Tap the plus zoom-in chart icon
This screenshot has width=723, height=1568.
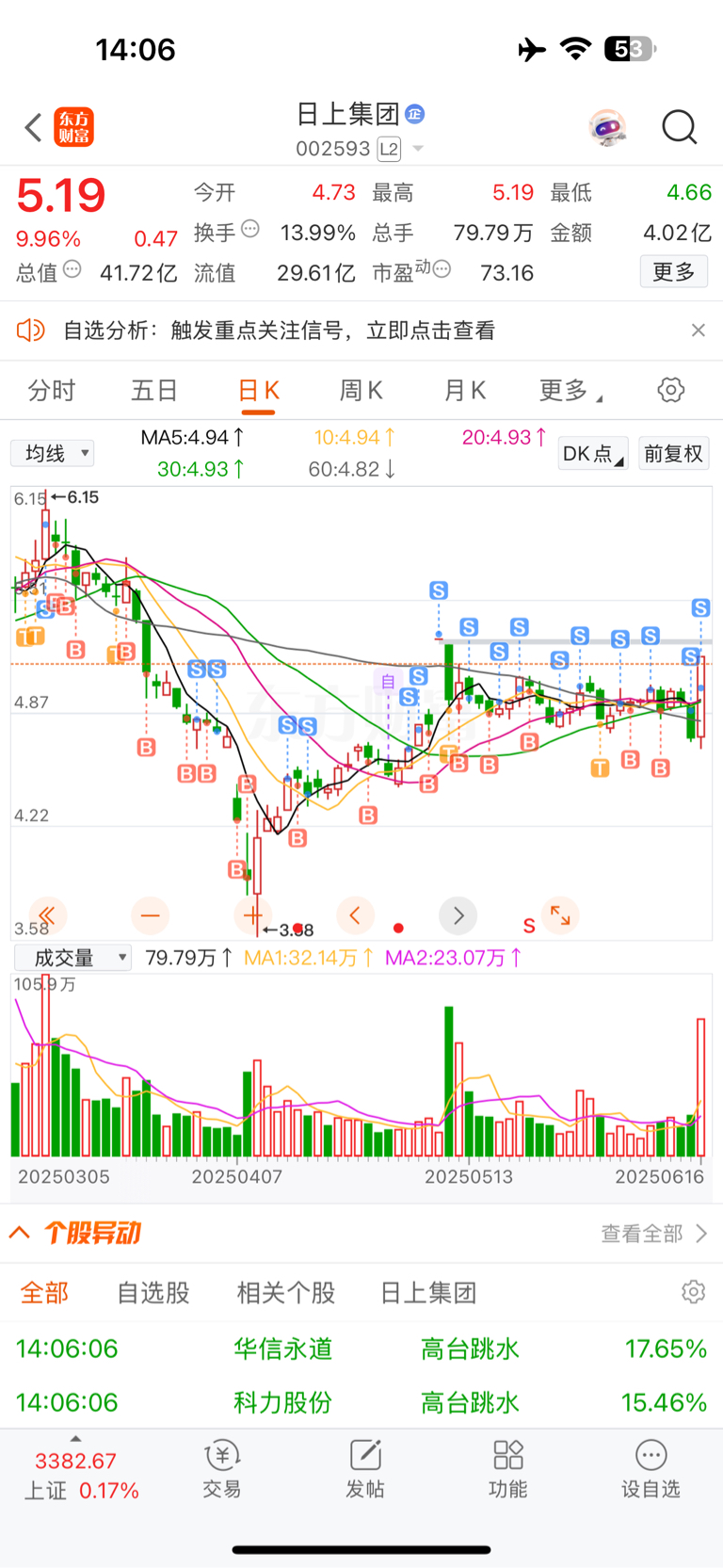[x=252, y=914]
